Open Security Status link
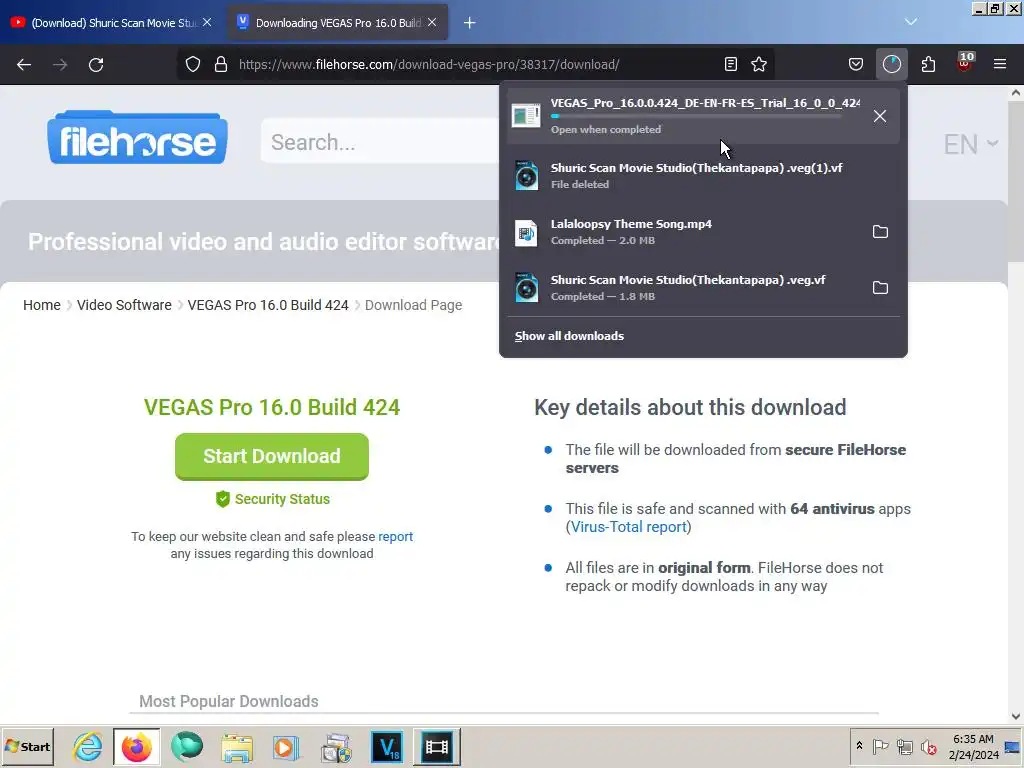The image size is (1024, 768). point(273,499)
